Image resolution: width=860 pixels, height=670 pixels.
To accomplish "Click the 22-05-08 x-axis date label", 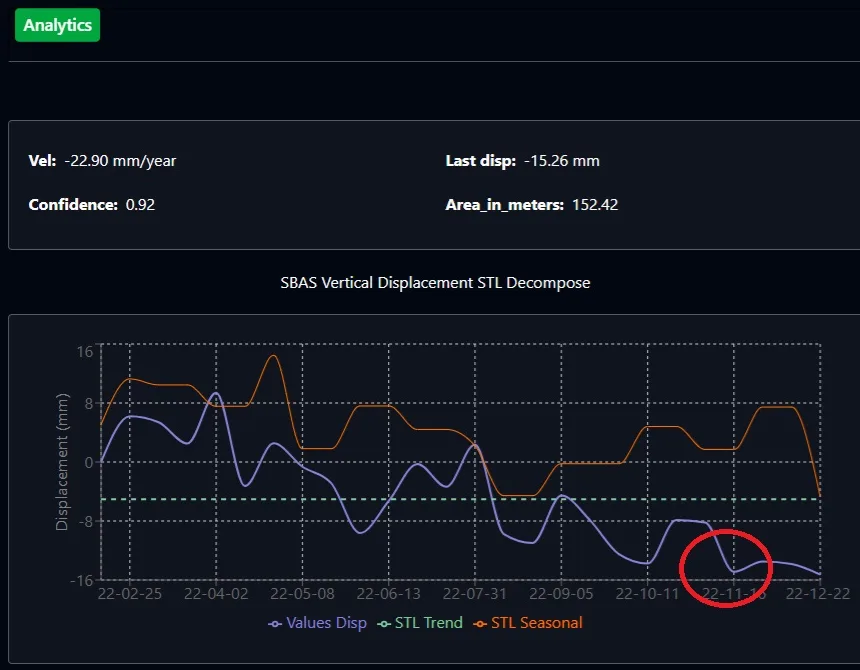I will click(x=302, y=594).
